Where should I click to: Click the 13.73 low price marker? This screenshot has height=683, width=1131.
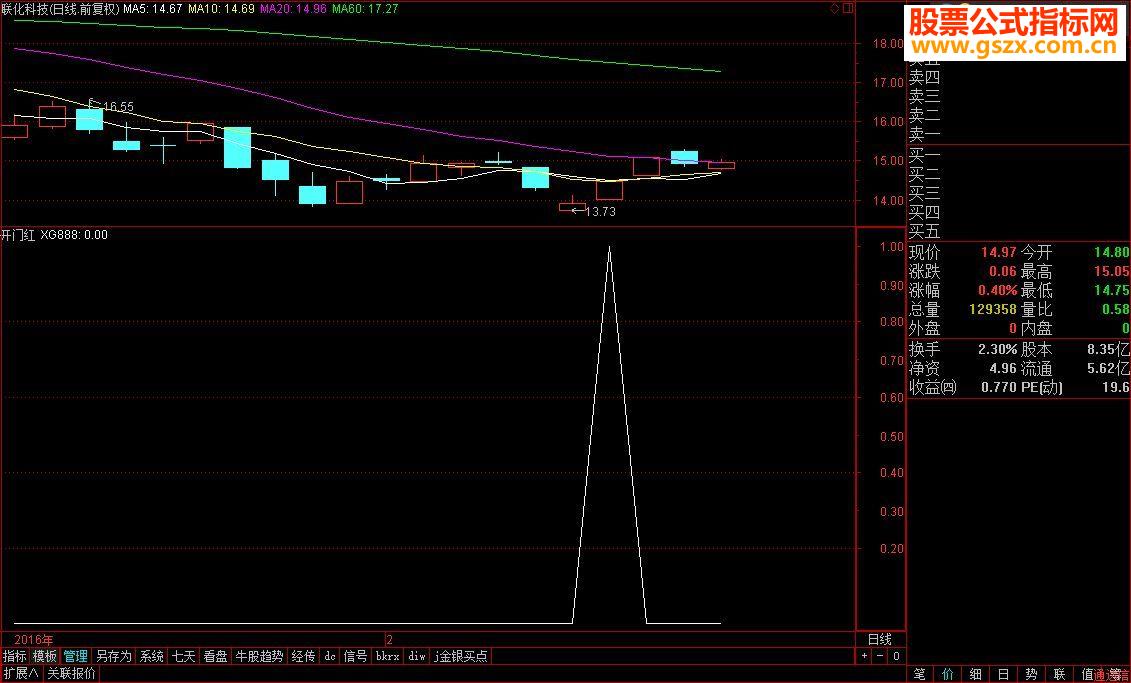click(x=600, y=211)
